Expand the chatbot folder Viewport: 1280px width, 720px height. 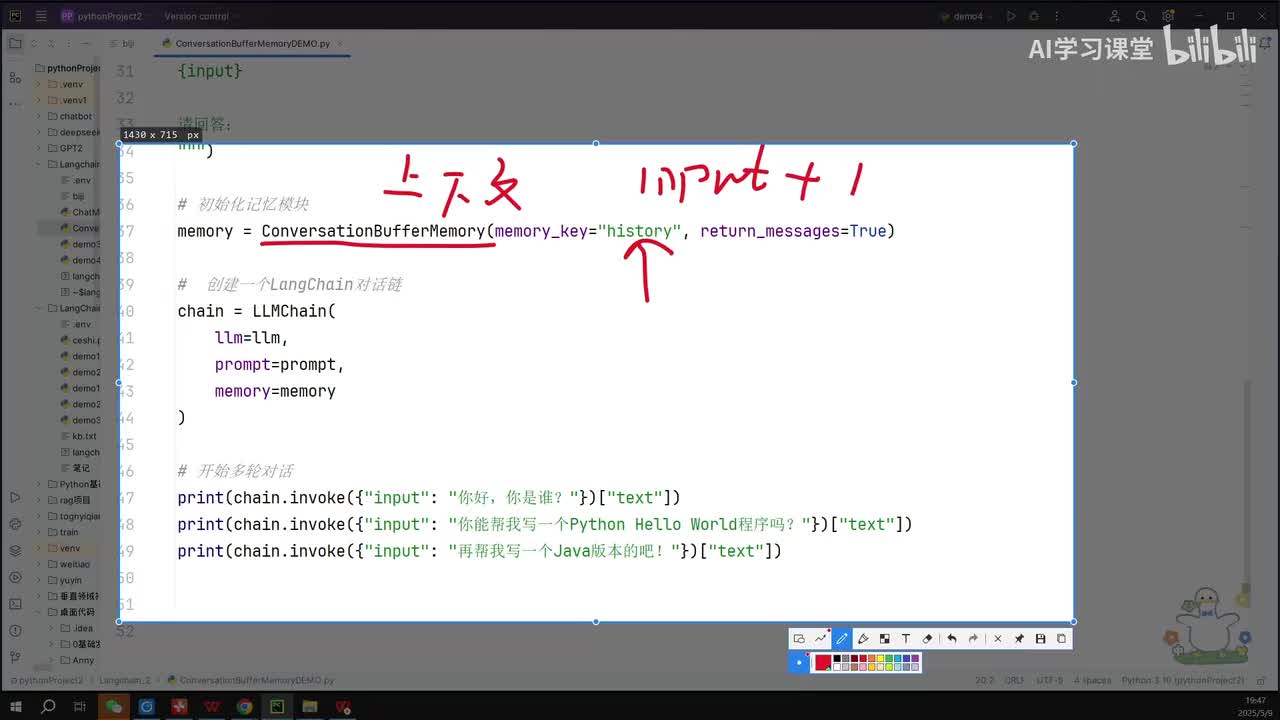[x=39, y=116]
